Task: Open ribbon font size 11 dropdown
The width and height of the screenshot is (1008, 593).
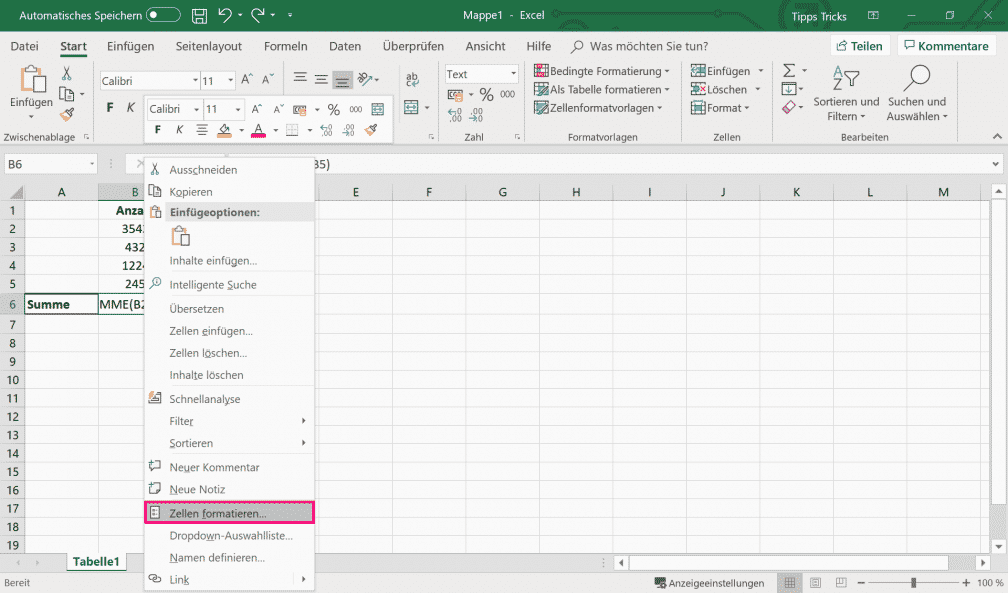Action: pyautogui.click(x=230, y=80)
